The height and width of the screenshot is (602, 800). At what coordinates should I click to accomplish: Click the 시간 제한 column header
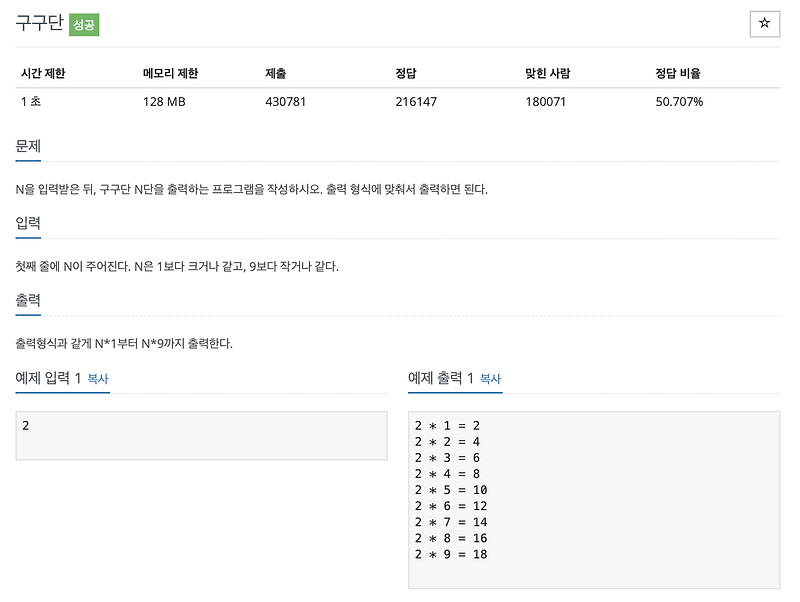click(x=46, y=72)
